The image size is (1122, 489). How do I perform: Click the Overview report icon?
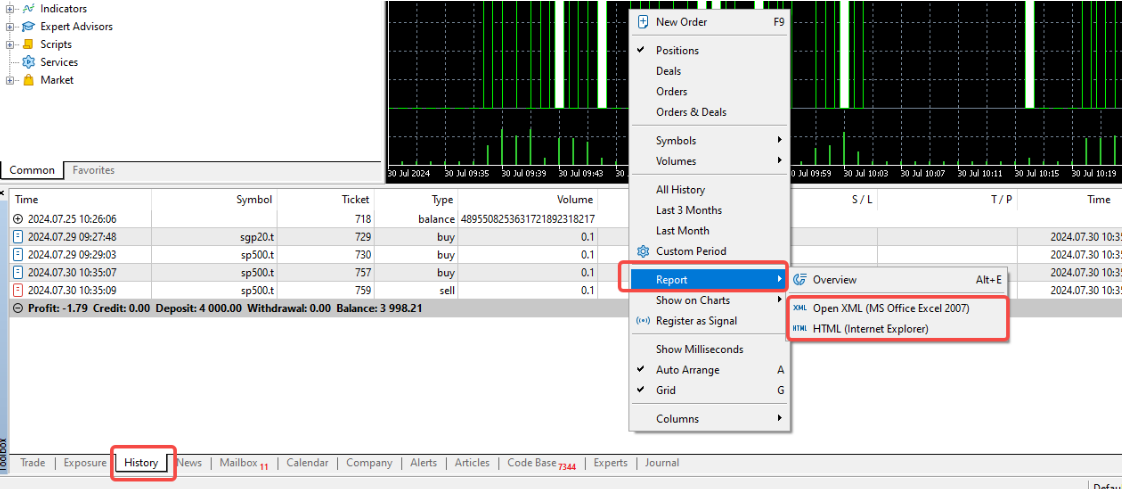coord(799,280)
